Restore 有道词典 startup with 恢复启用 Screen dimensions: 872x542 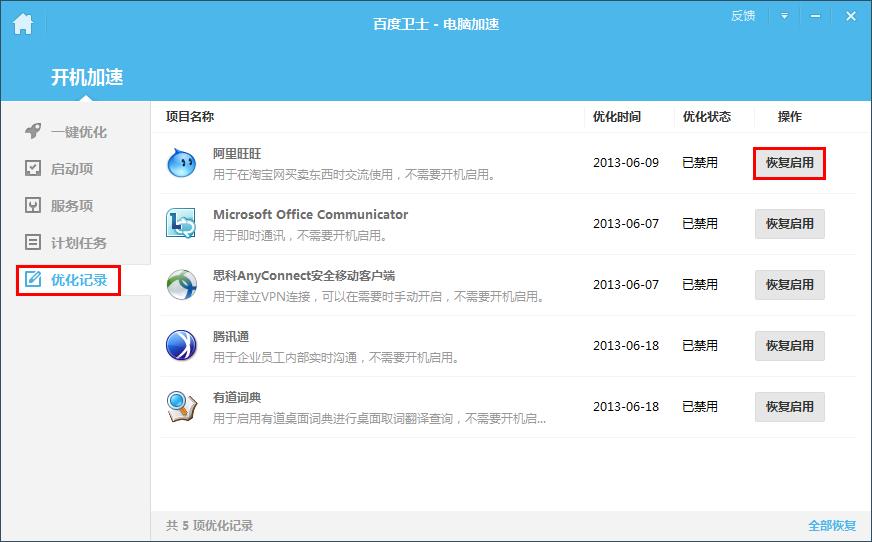[x=789, y=407]
